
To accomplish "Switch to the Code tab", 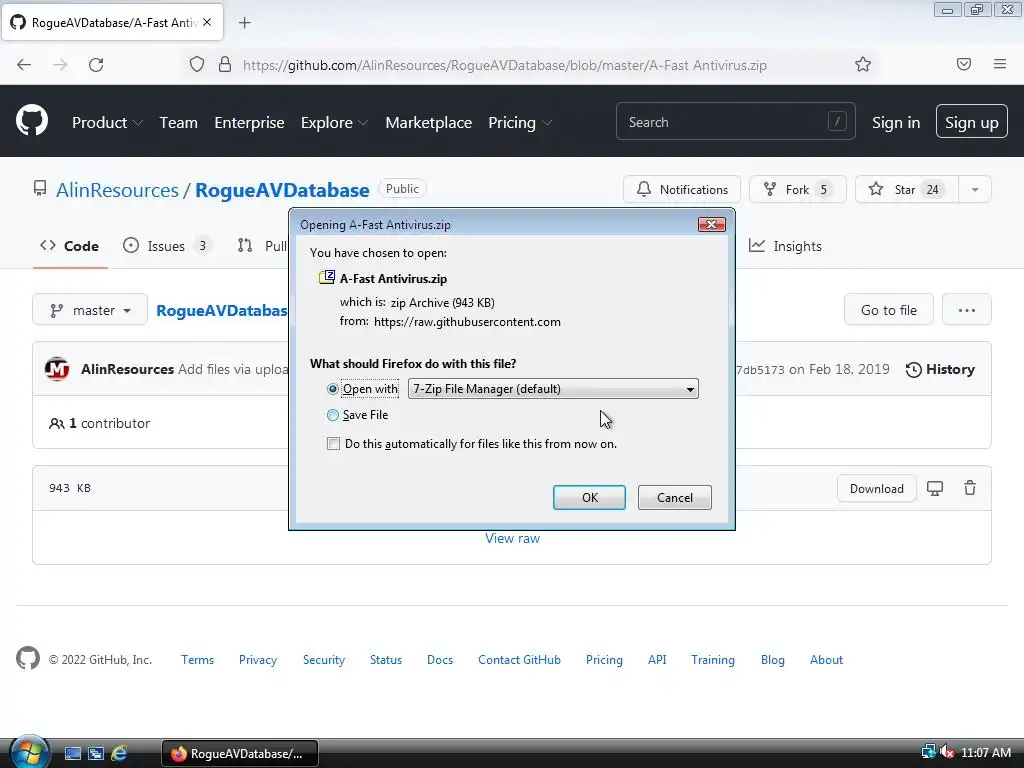I will click(70, 246).
